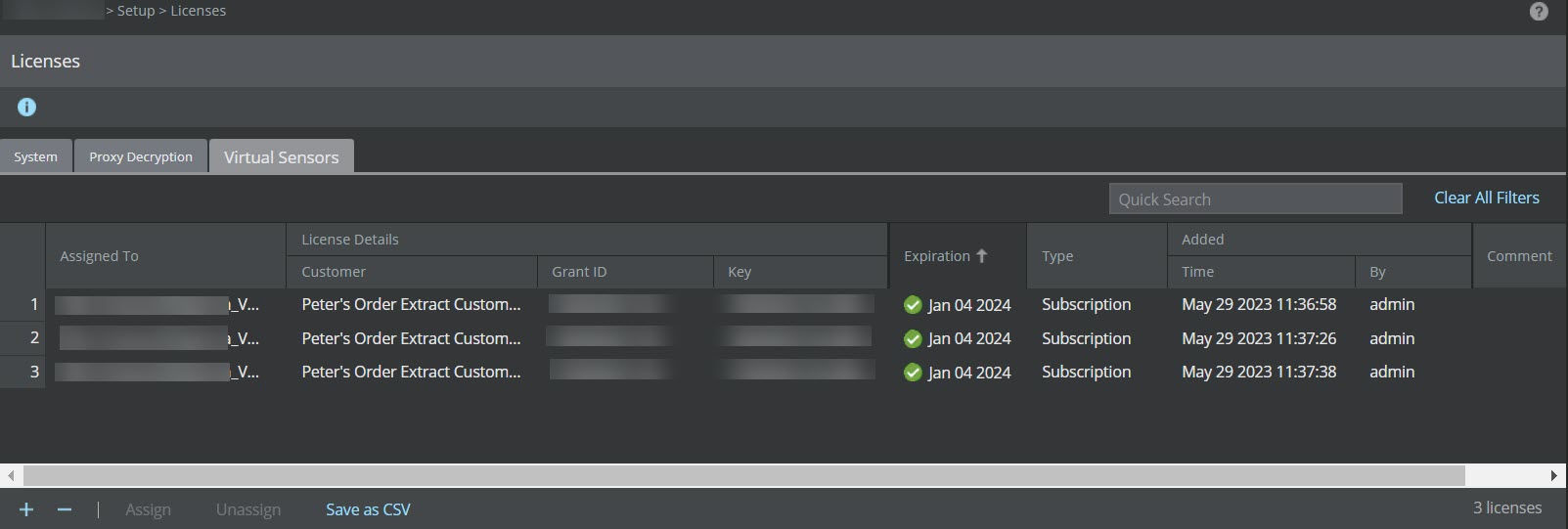Open the Proxy Decryption tab

coord(141,156)
